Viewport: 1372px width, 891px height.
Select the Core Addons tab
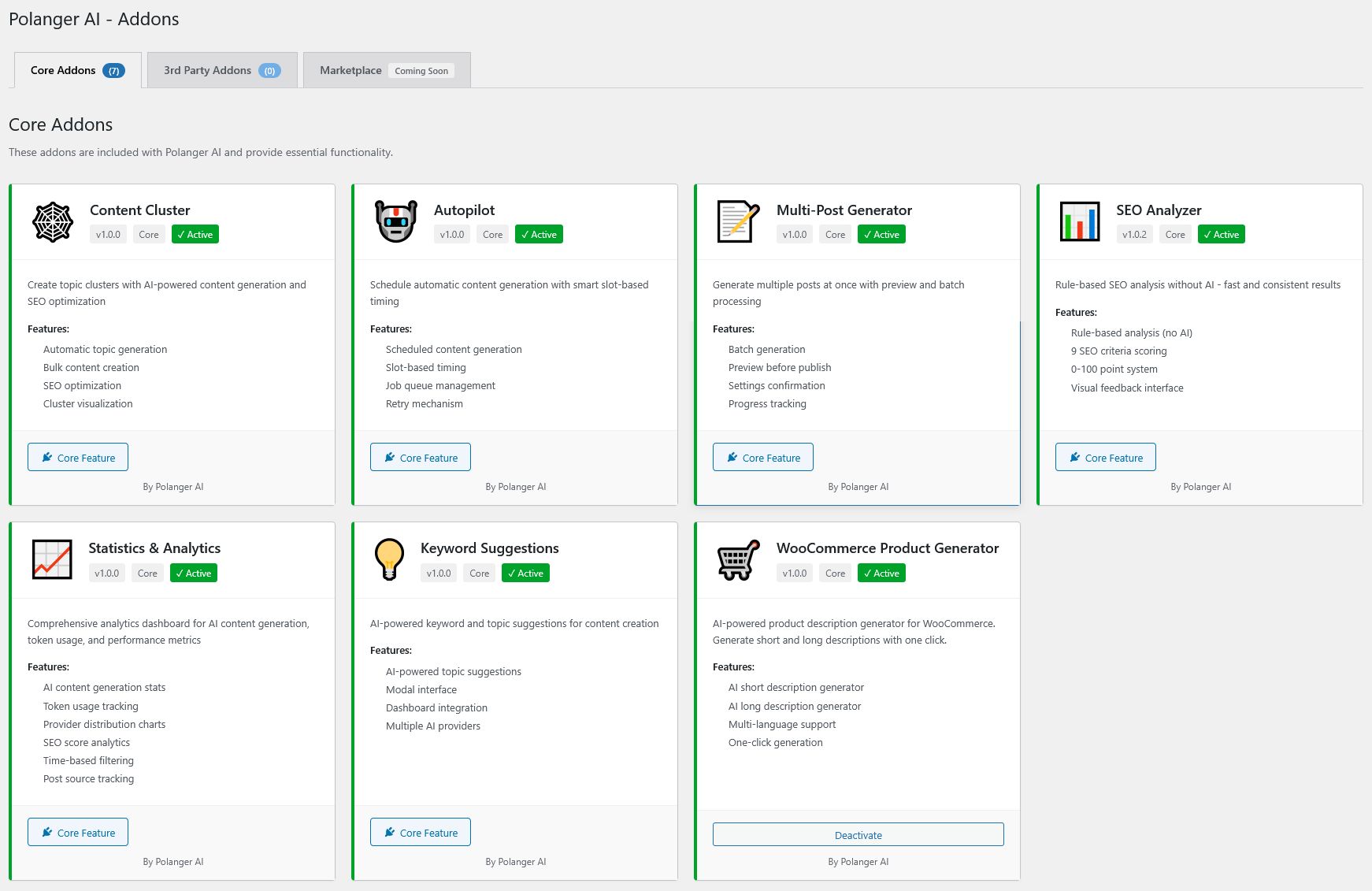point(77,70)
